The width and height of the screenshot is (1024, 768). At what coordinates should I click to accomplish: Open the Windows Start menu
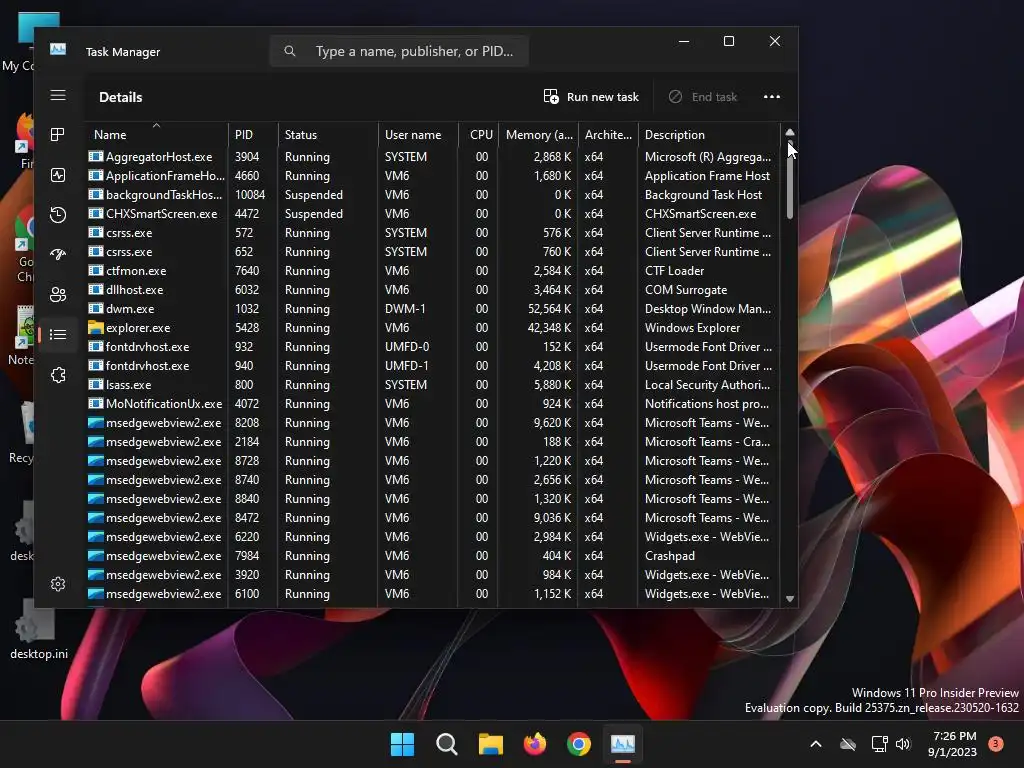tap(402, 744)
